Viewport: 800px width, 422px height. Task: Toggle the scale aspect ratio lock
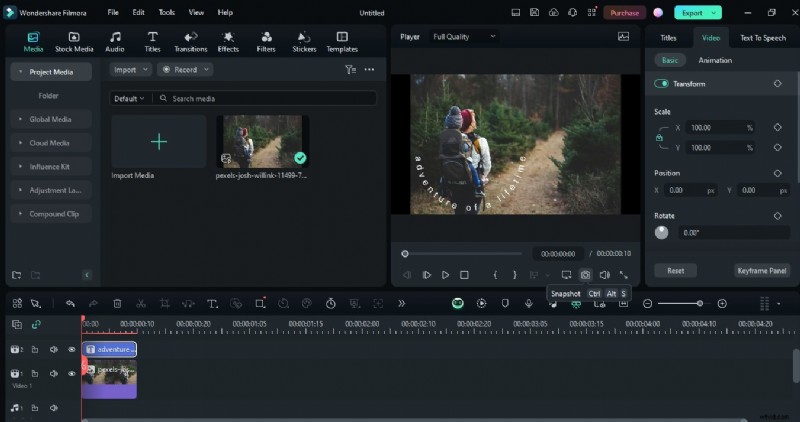(660, 138)
